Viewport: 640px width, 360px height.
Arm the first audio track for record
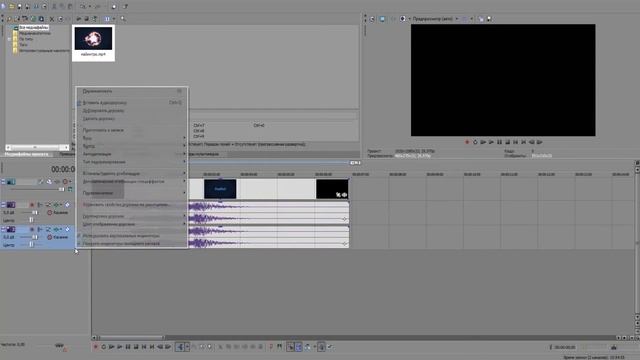pyautogui.click(x=32, y=205)
